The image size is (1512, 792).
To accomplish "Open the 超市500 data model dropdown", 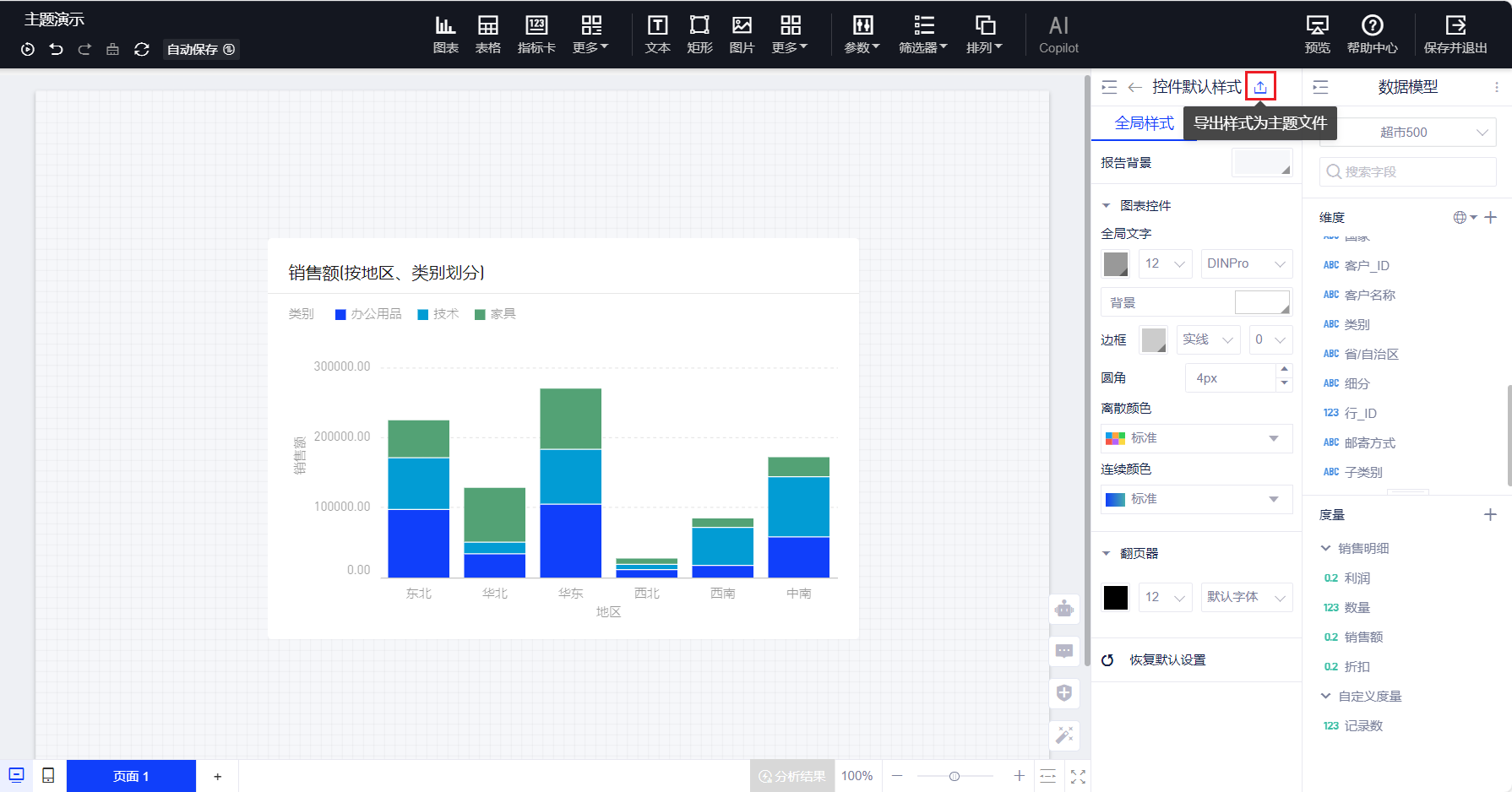I will [x=1408, y=133].
